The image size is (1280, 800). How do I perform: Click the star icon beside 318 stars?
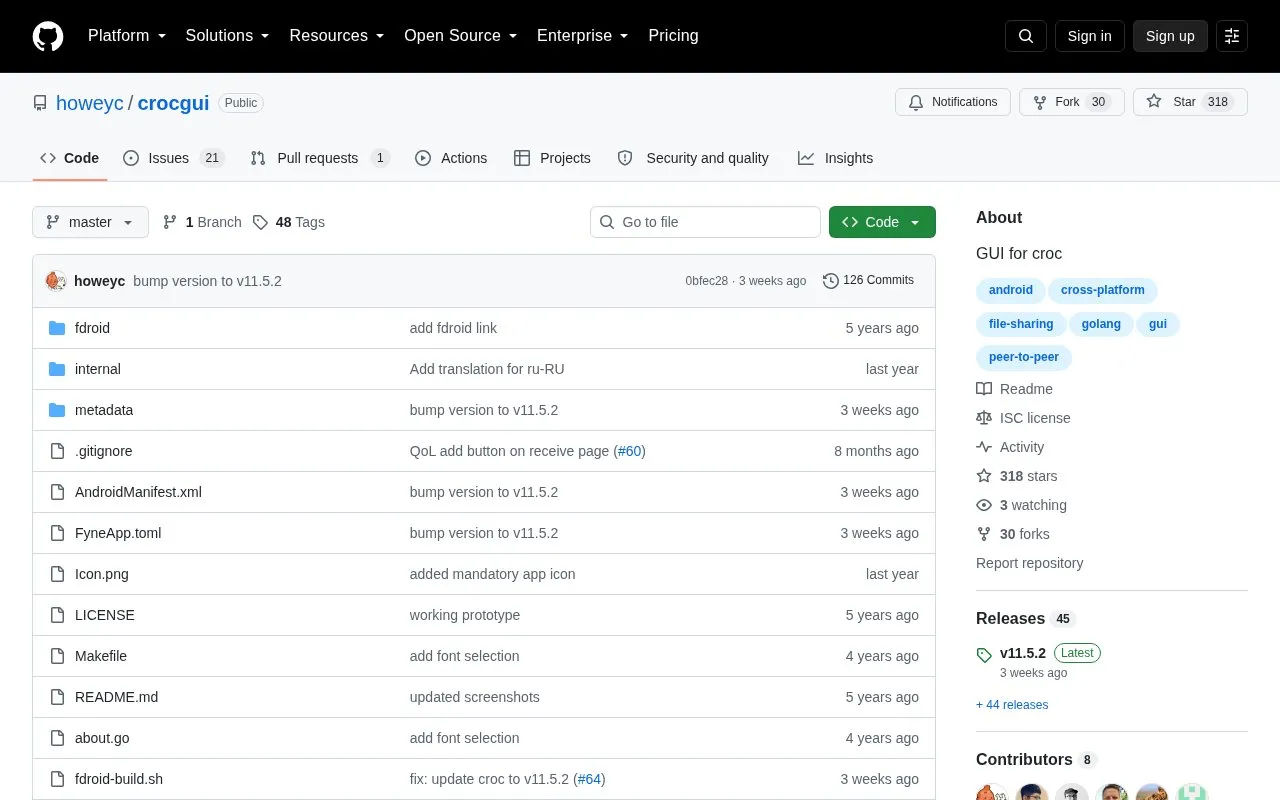tap(984, 476)
